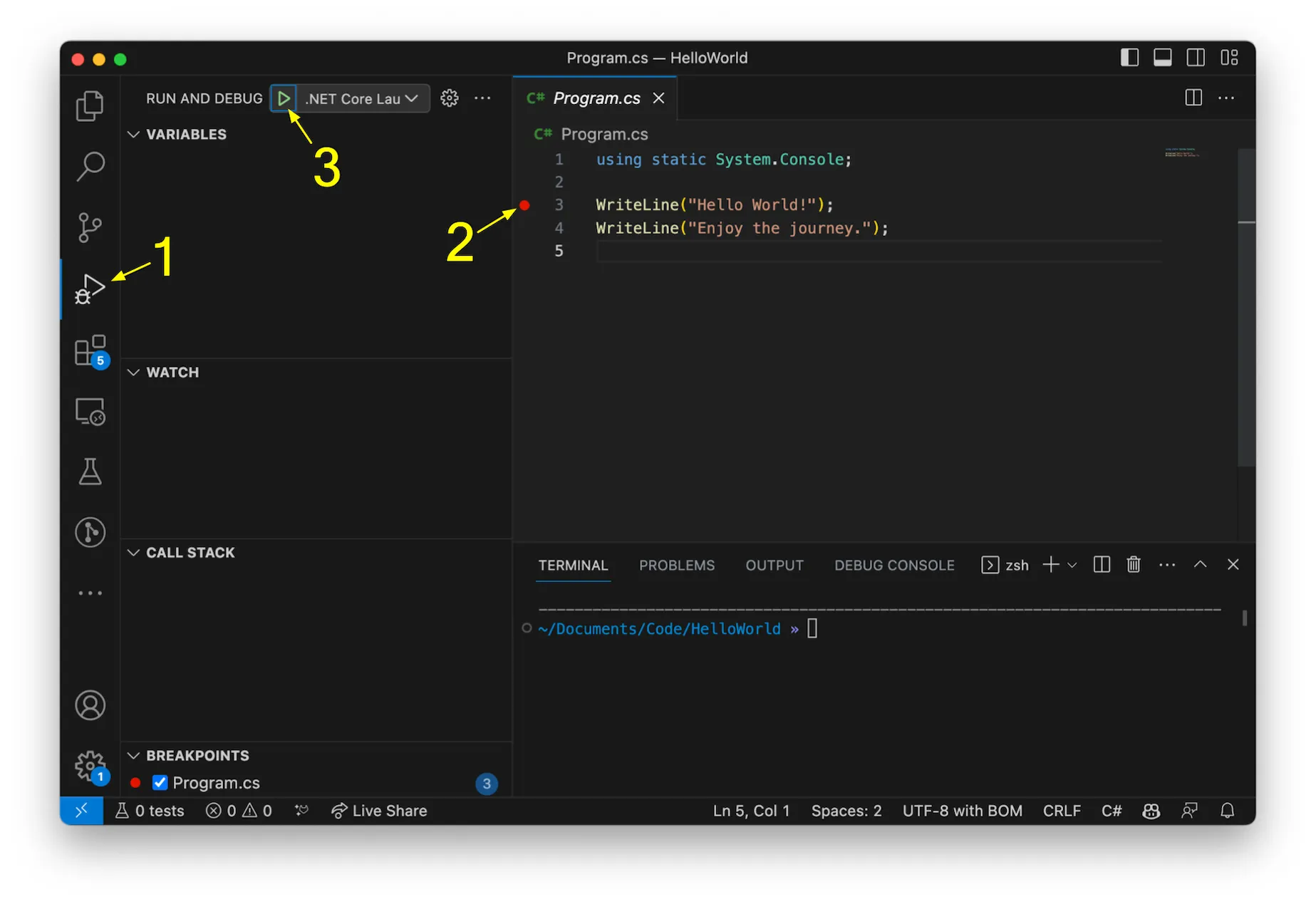
Task: Open launch.json via the debug gear icon
Action: [x=450, y=98]
